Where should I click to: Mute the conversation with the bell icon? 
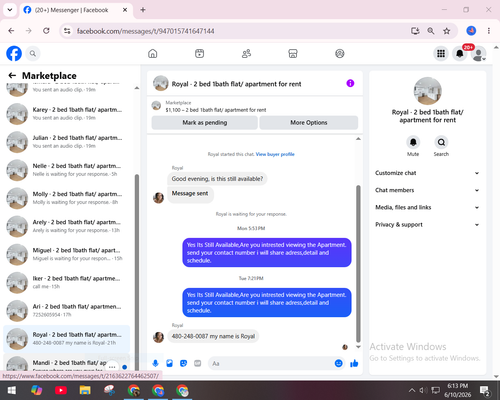pyautogui.click(x=413, y=142)
